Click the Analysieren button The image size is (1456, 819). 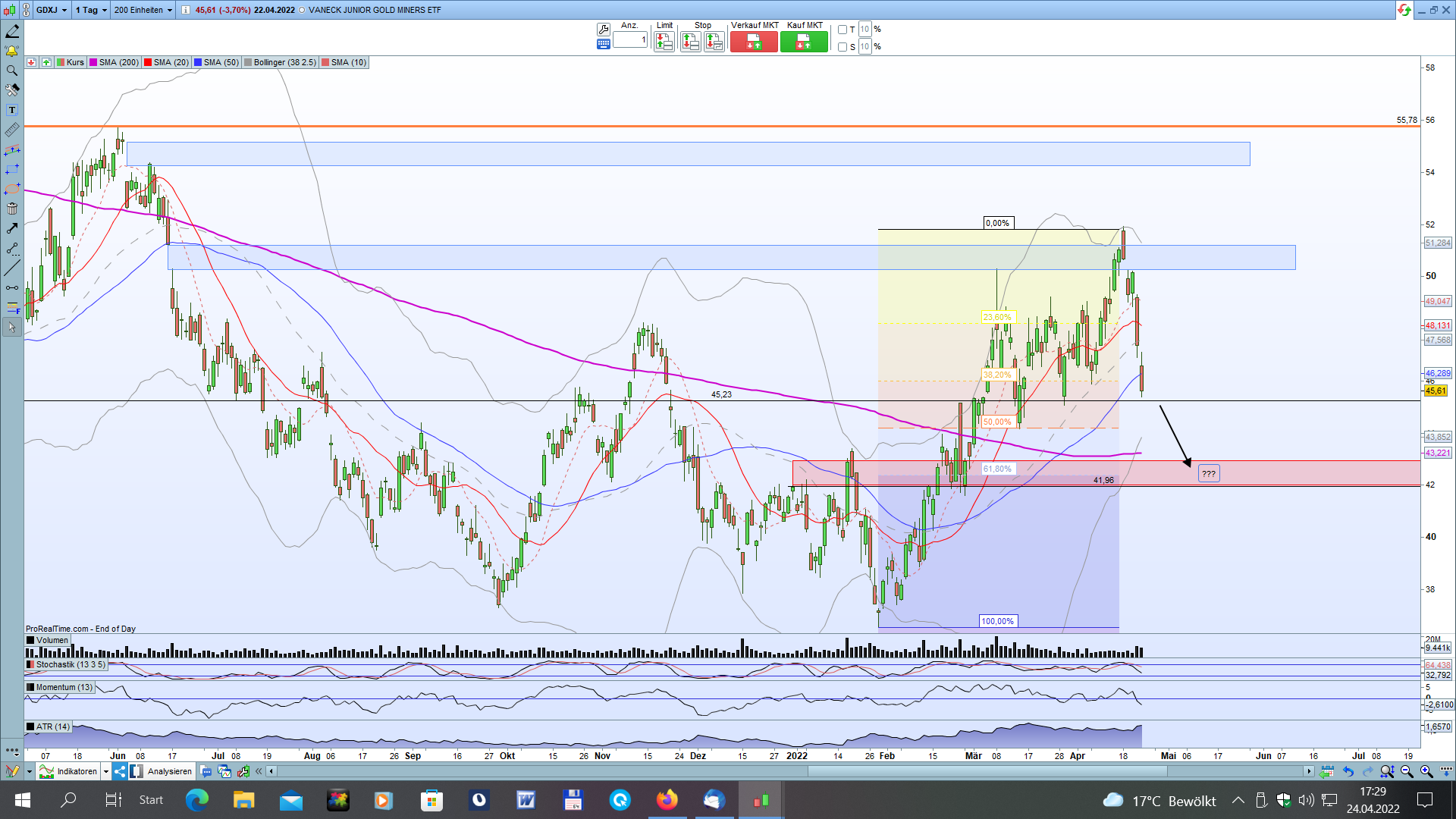pos(169,771)
